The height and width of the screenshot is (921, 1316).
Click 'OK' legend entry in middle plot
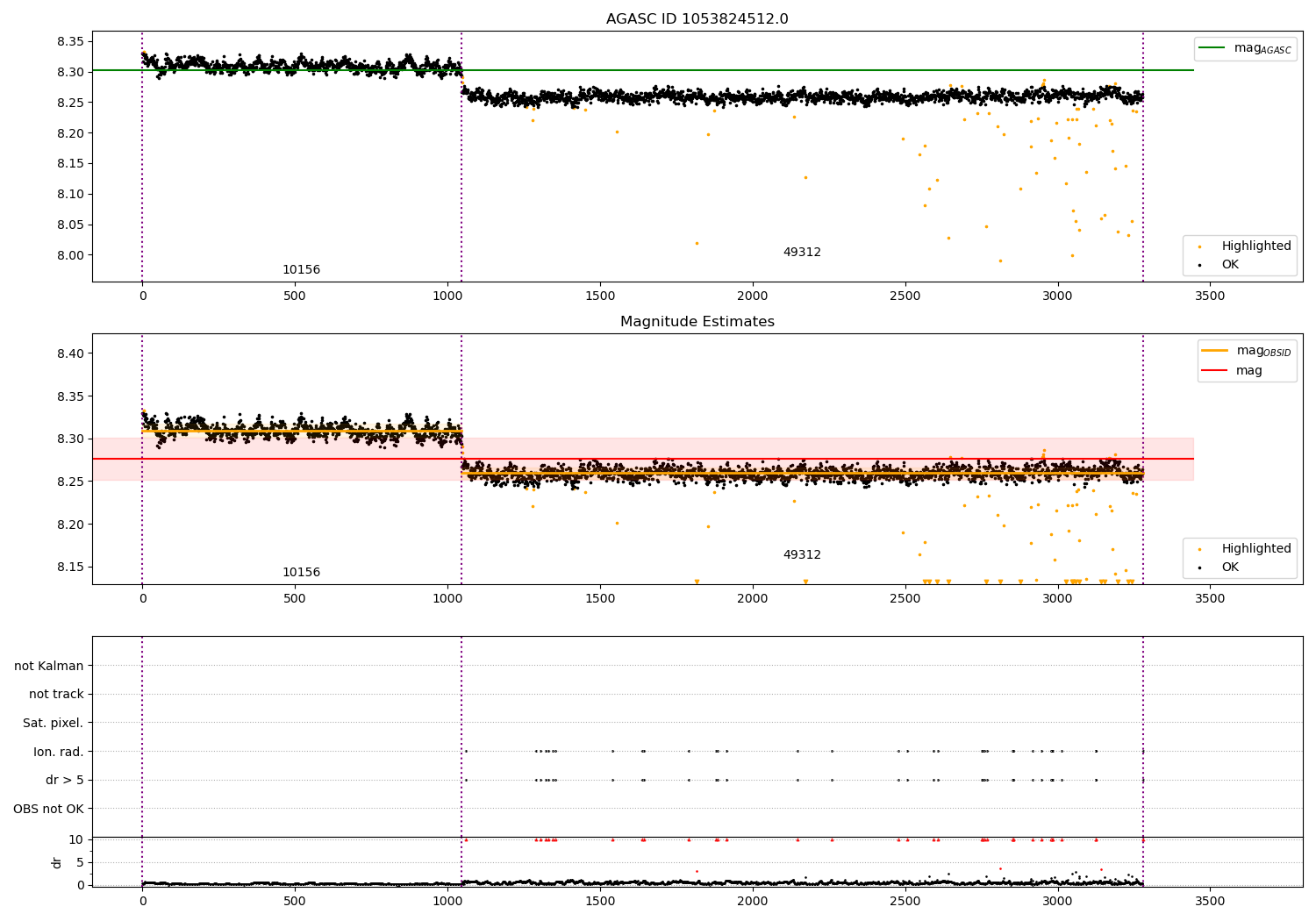(x=1230, y=567)
